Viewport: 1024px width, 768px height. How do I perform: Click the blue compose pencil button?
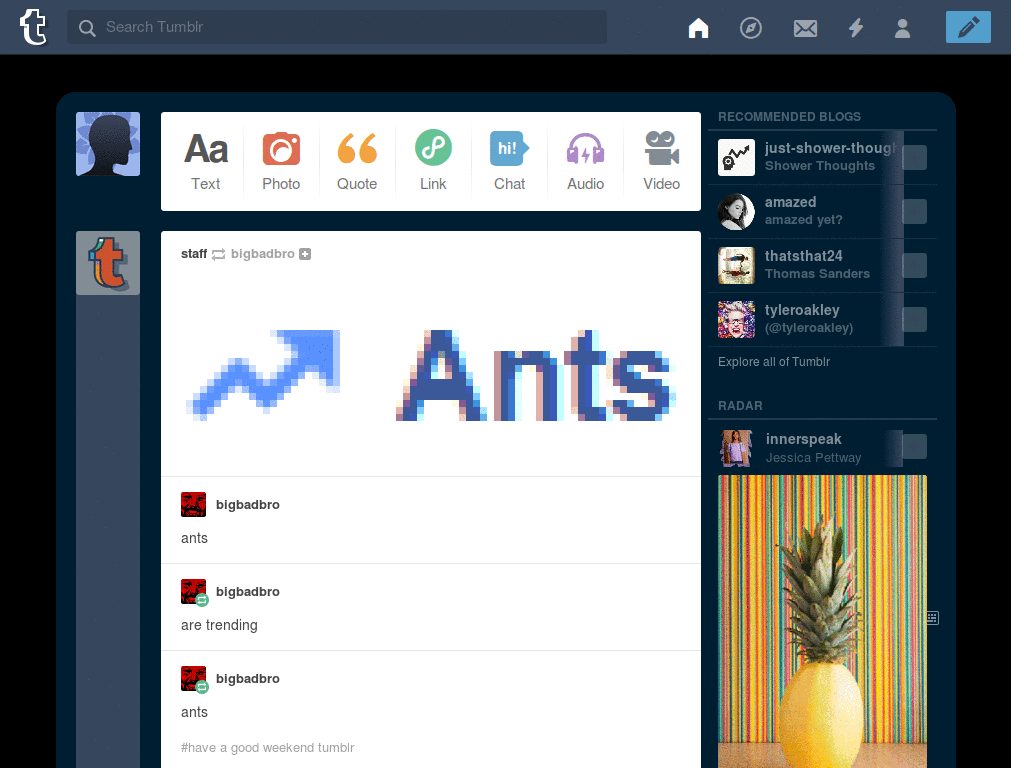(x=968, y=27)
